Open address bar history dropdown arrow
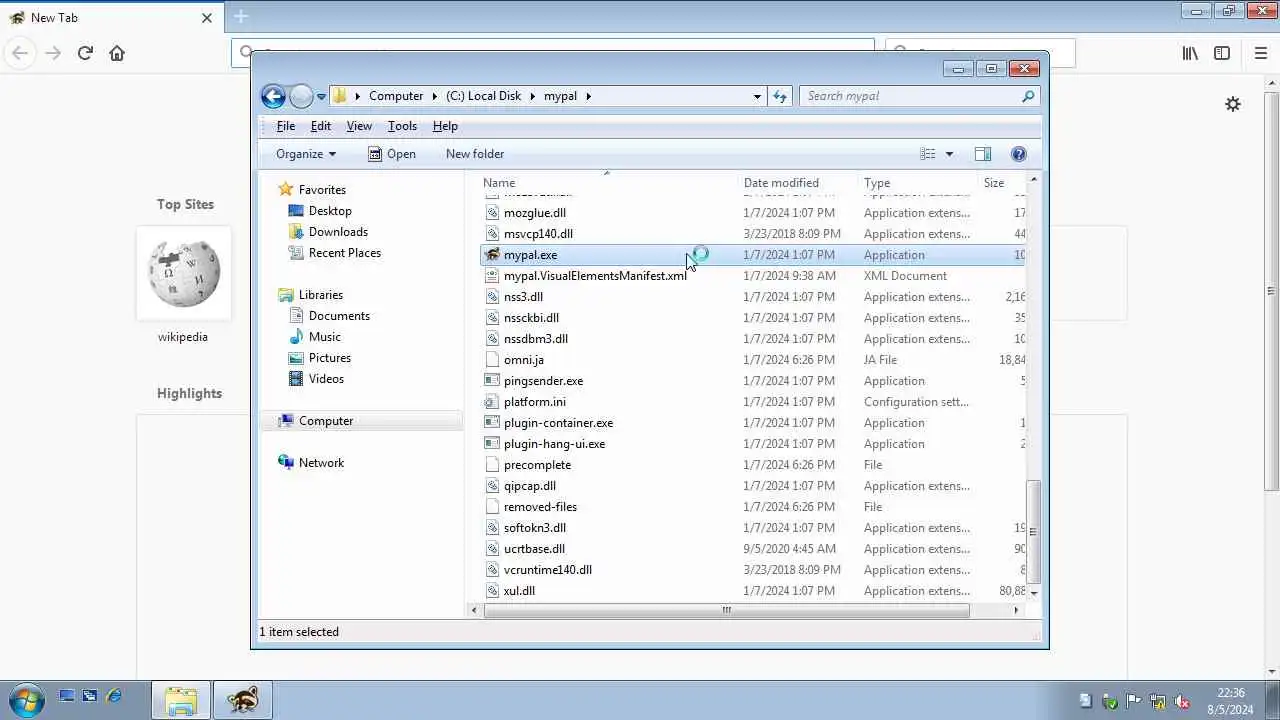 [x=757, y=96]
